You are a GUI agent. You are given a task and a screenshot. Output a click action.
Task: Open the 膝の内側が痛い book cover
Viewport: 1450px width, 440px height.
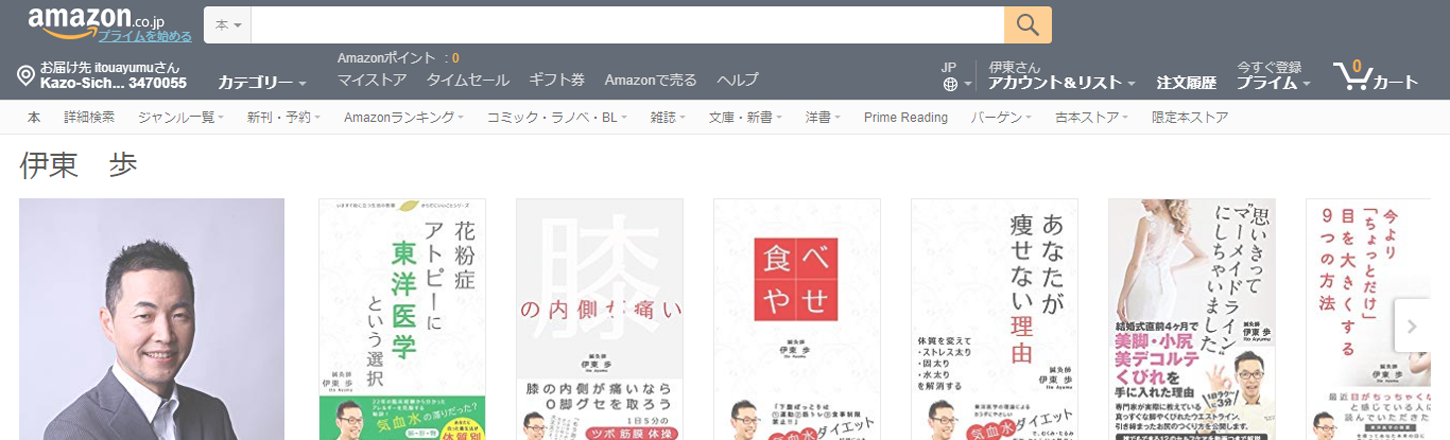click(x=600, y=319)
